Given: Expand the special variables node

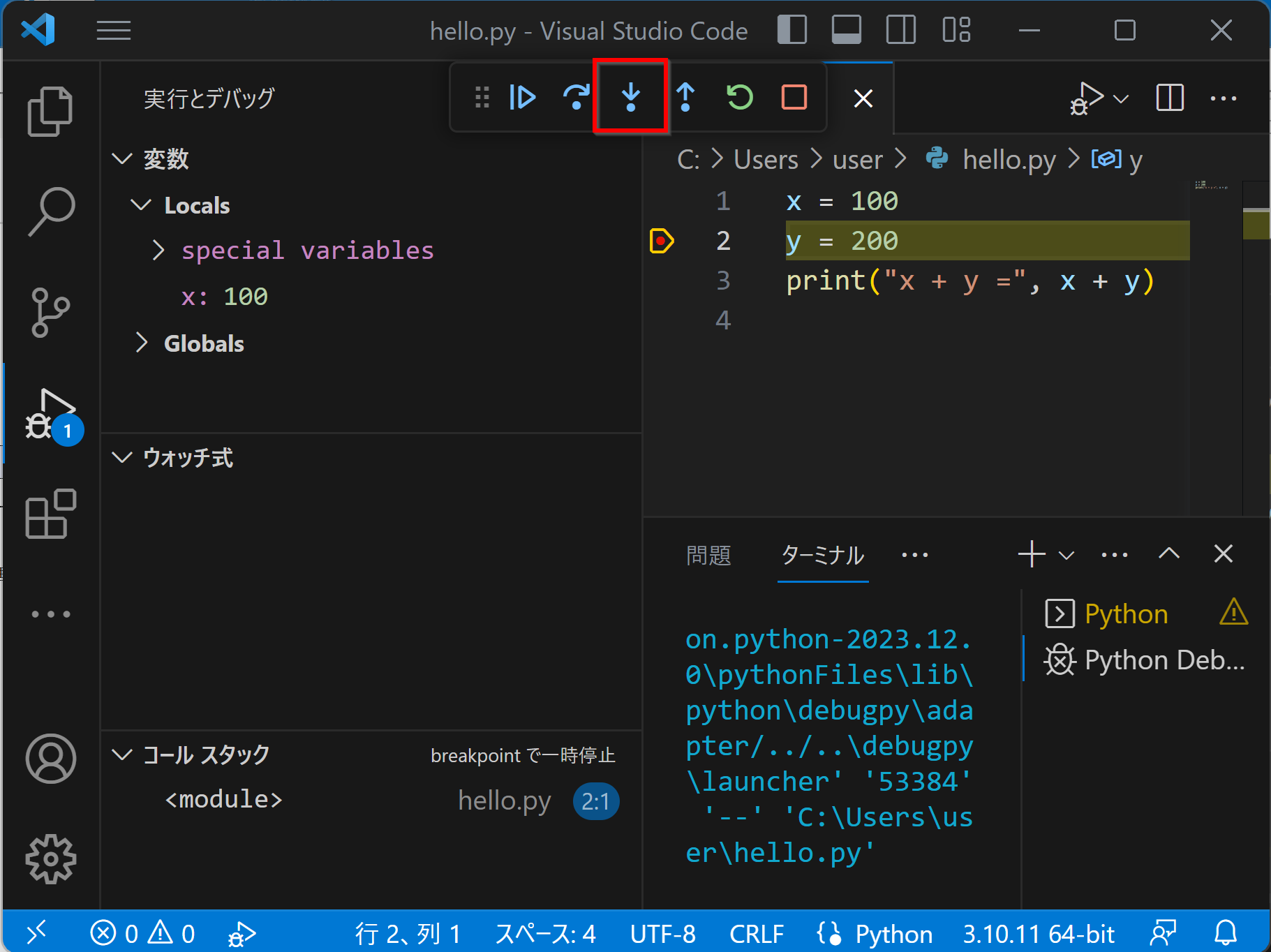Looking at the screenshot, I should [x=159, y=251].
